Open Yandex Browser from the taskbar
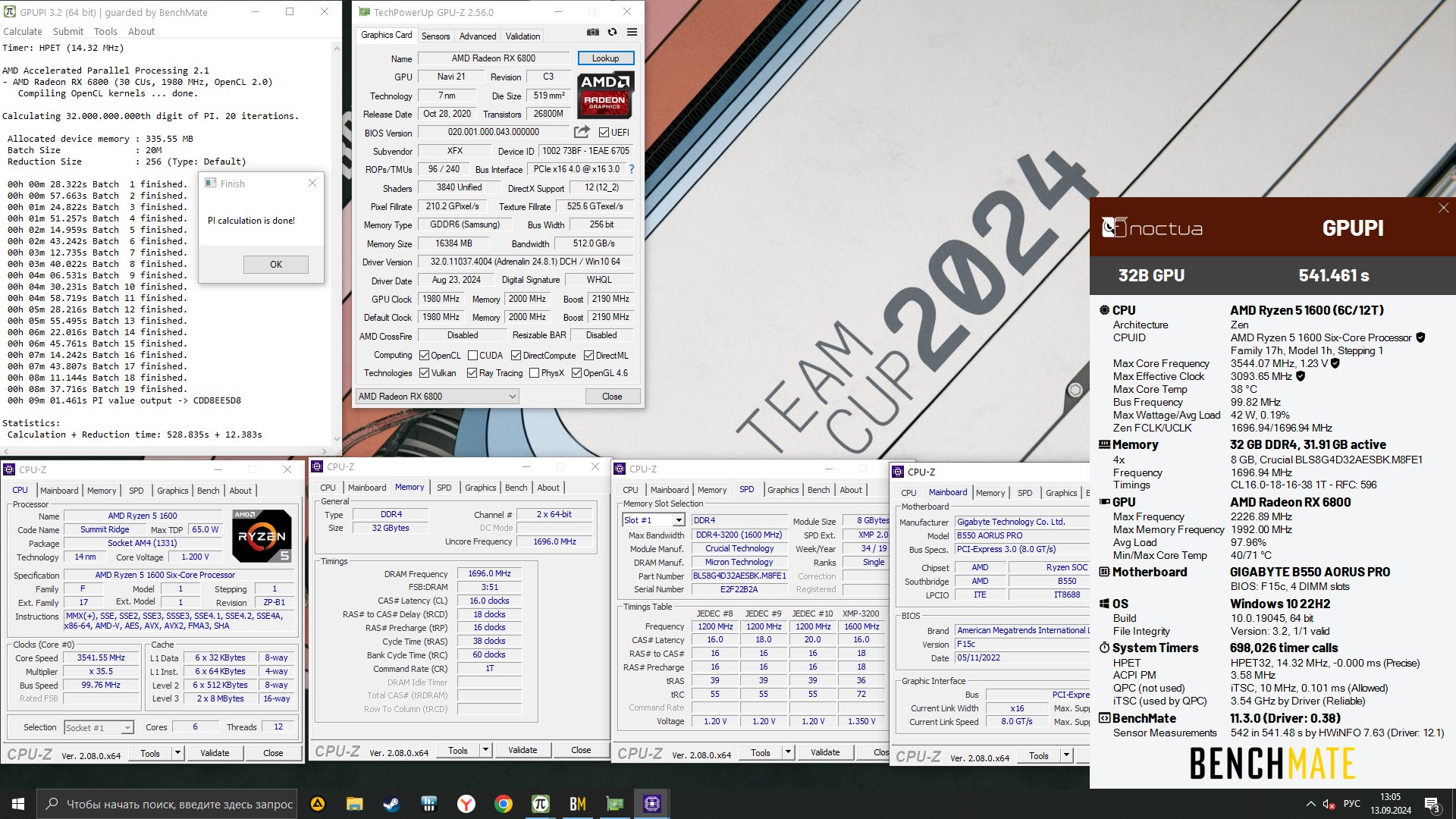The image size is (1456, 819). click(466, 804)
